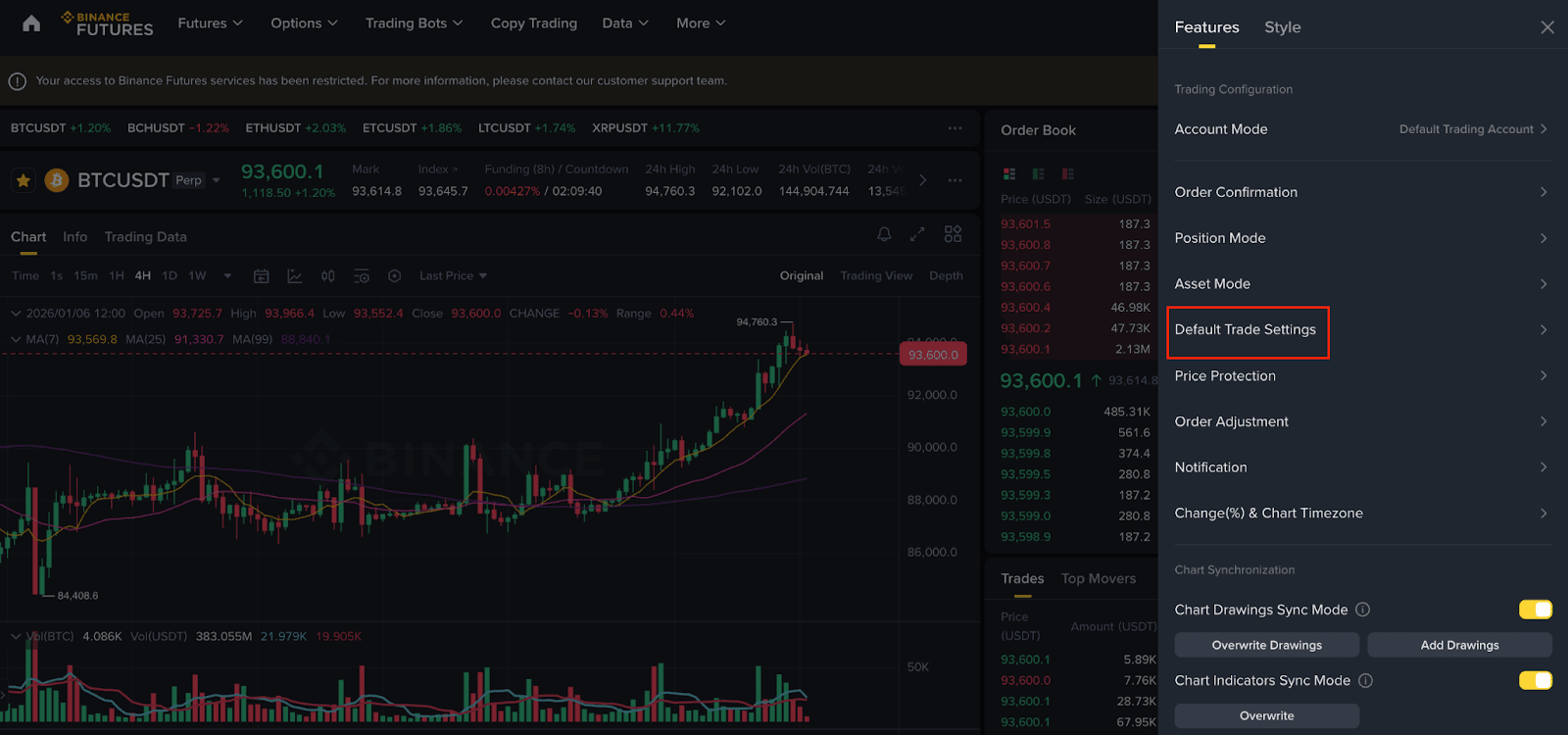This screenshot has width=1568, height=735.
Task: Open the chart indicators icon
Action: (x=294, y=276)
